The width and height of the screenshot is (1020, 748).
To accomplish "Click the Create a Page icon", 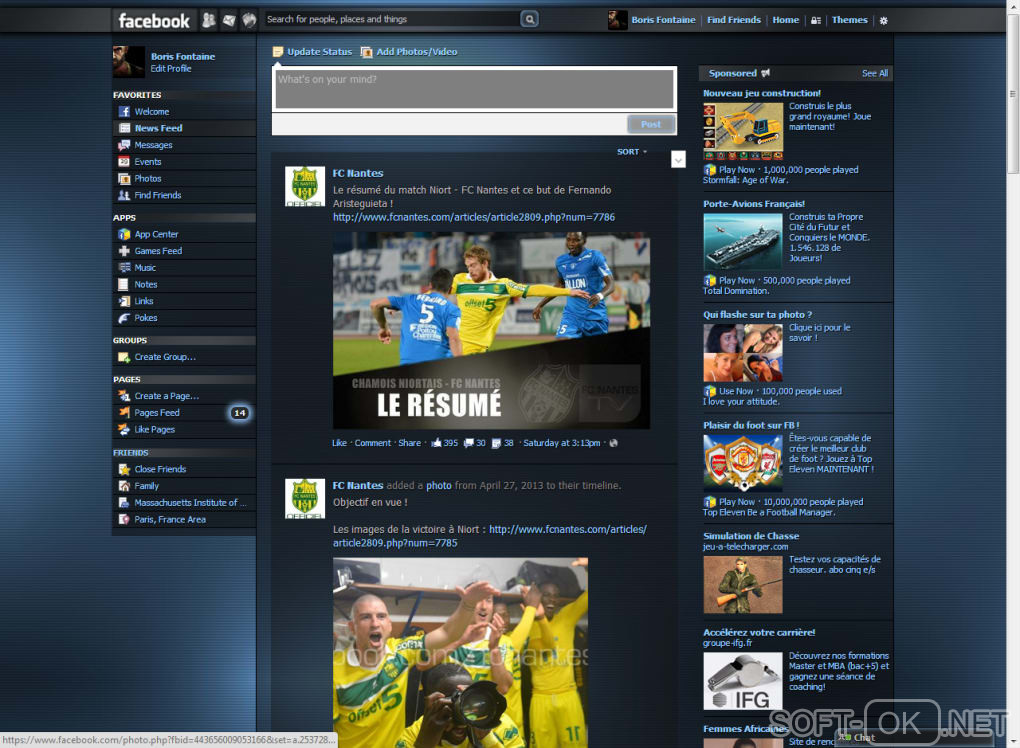I will pos(124,396).
